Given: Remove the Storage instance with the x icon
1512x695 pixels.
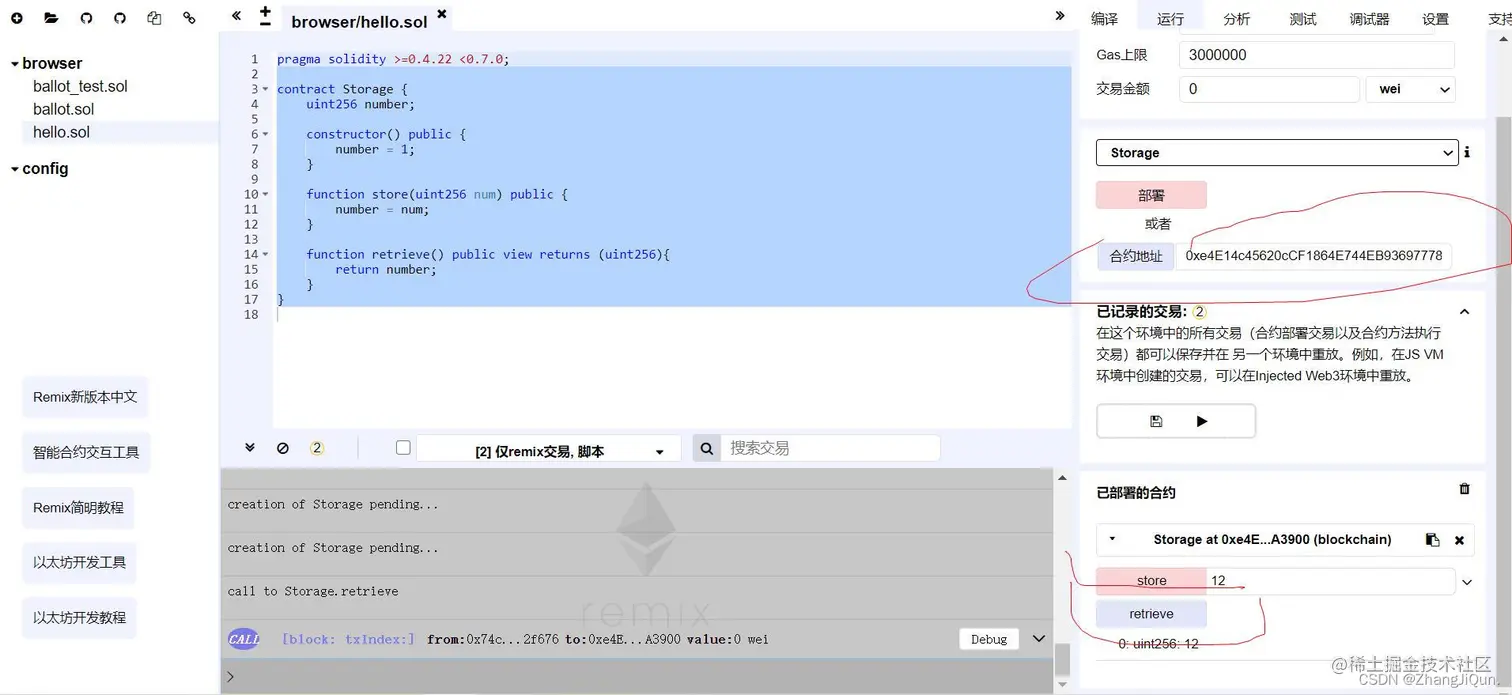Looking at the screenshot, I should tap(1459, 540).
